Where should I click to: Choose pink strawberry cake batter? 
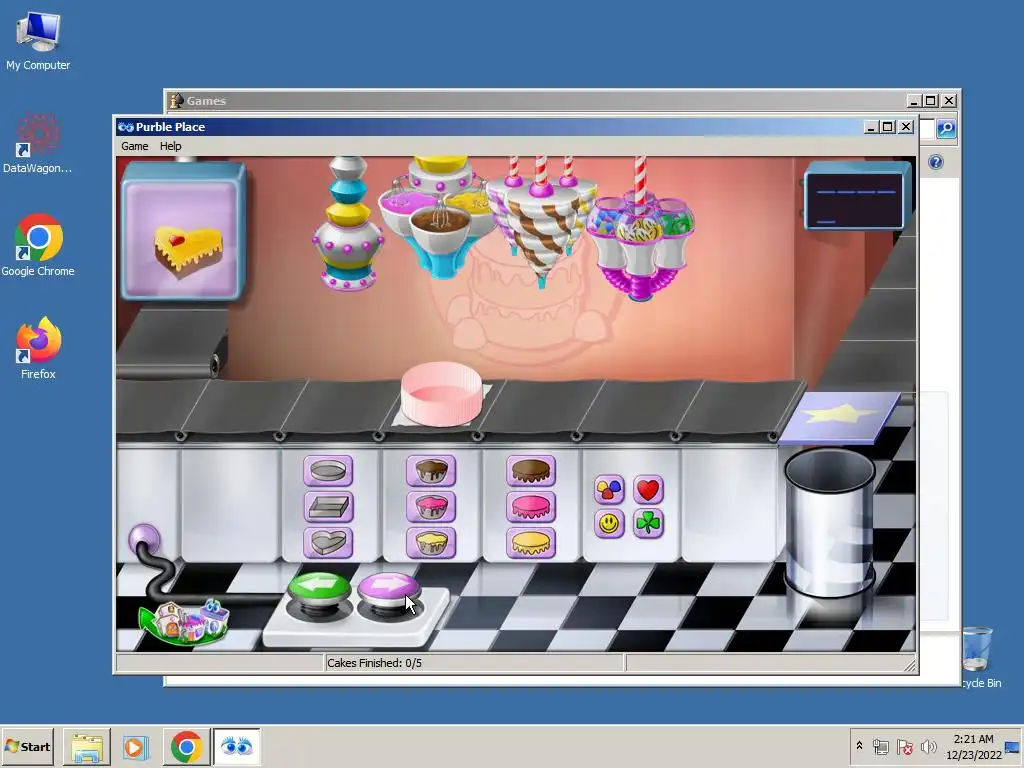[430, 506]
